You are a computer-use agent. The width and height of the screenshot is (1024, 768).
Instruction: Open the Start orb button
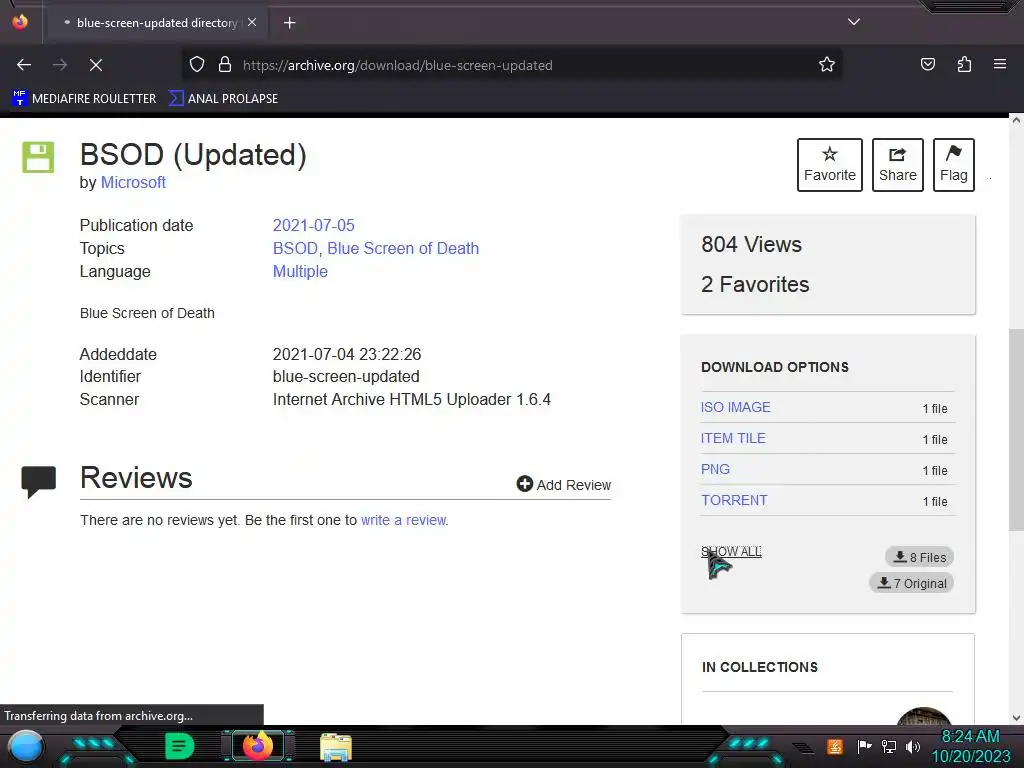[x=25, y=748]
